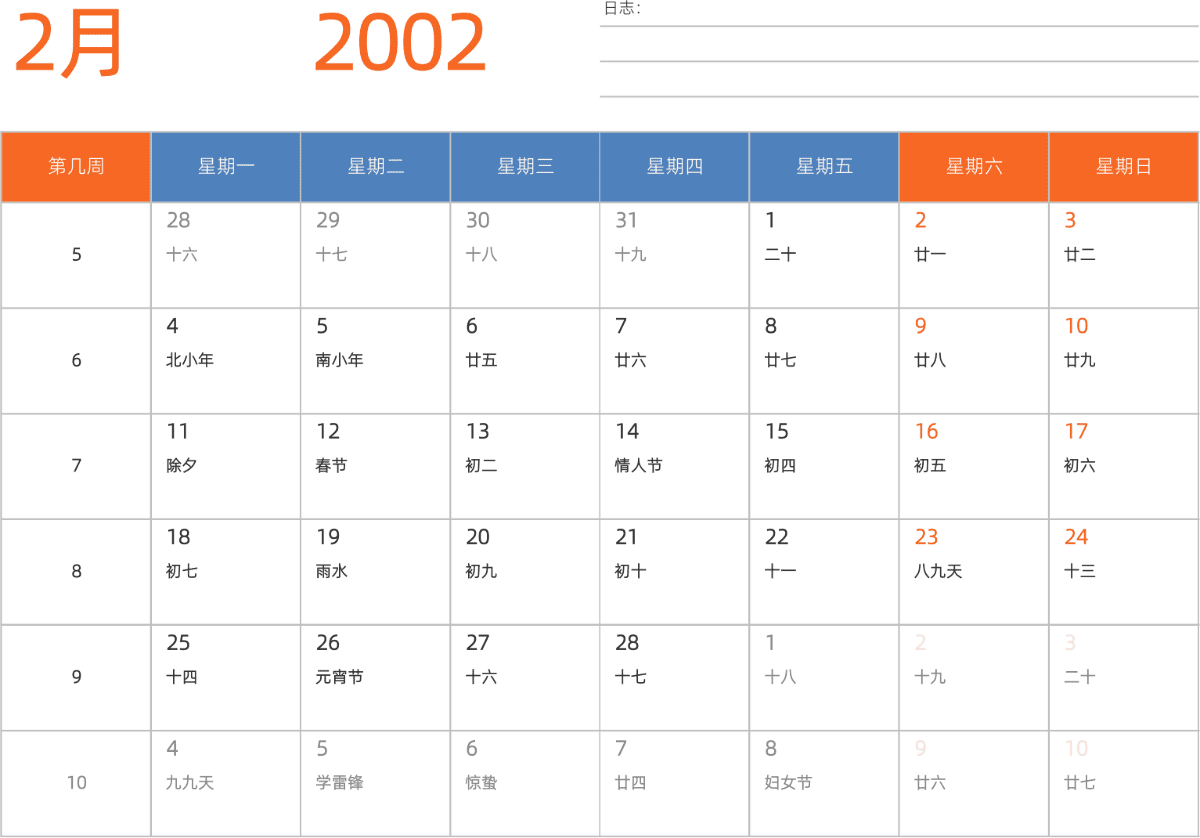This screenshot has width=1200, height=838.
Task: Select March 1 labeled 十八
Action: click(x=824, y=678)
